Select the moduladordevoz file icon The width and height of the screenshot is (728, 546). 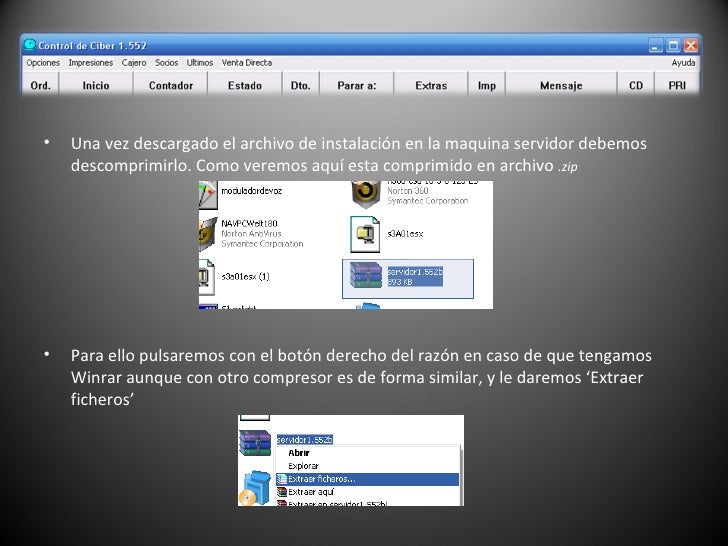[208, 195]
